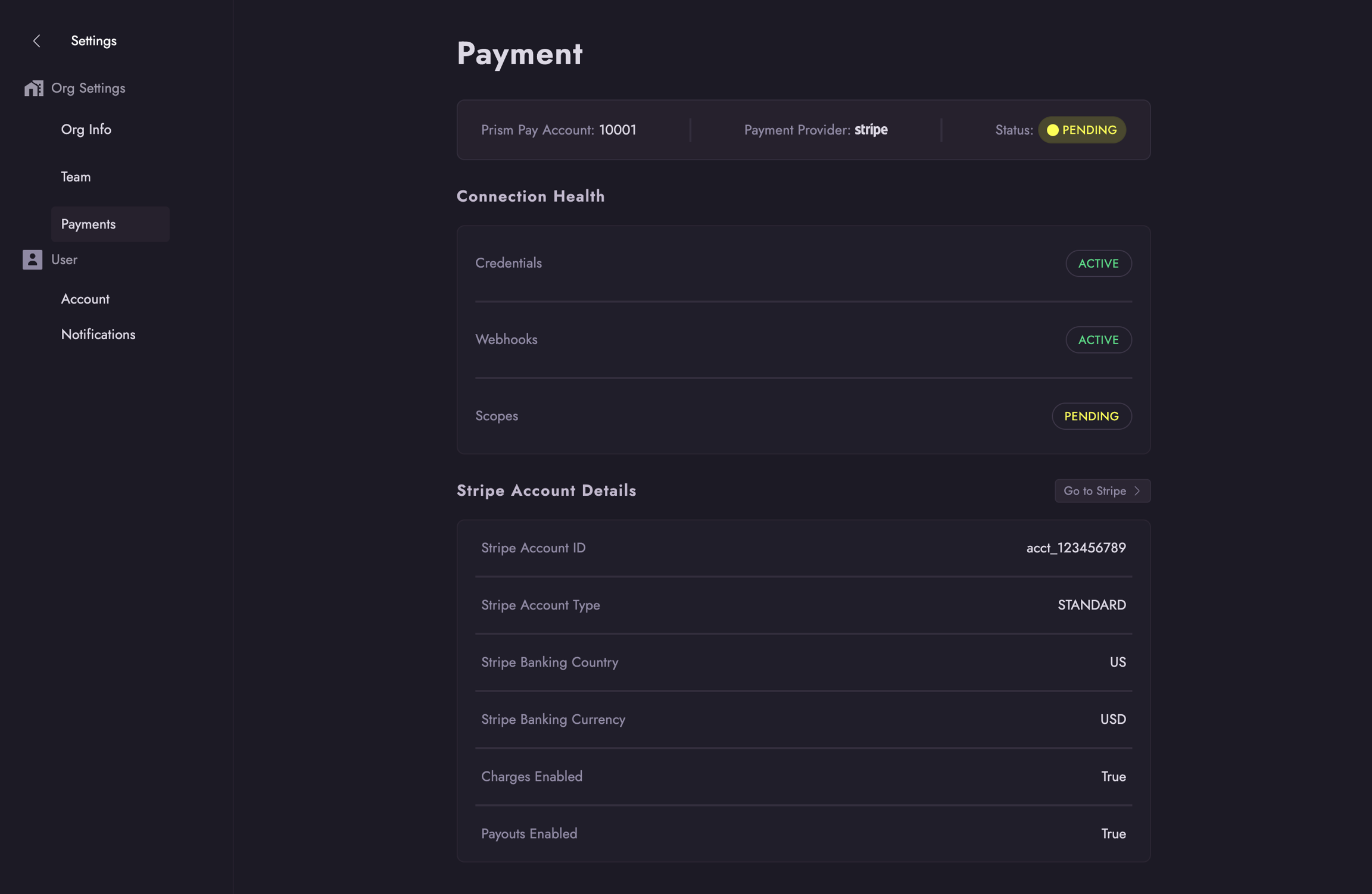The width and height of the screenshot is (1372, 894).
Task: Click the User section header label
Action: pyautogui.click(x=64, y=260)
